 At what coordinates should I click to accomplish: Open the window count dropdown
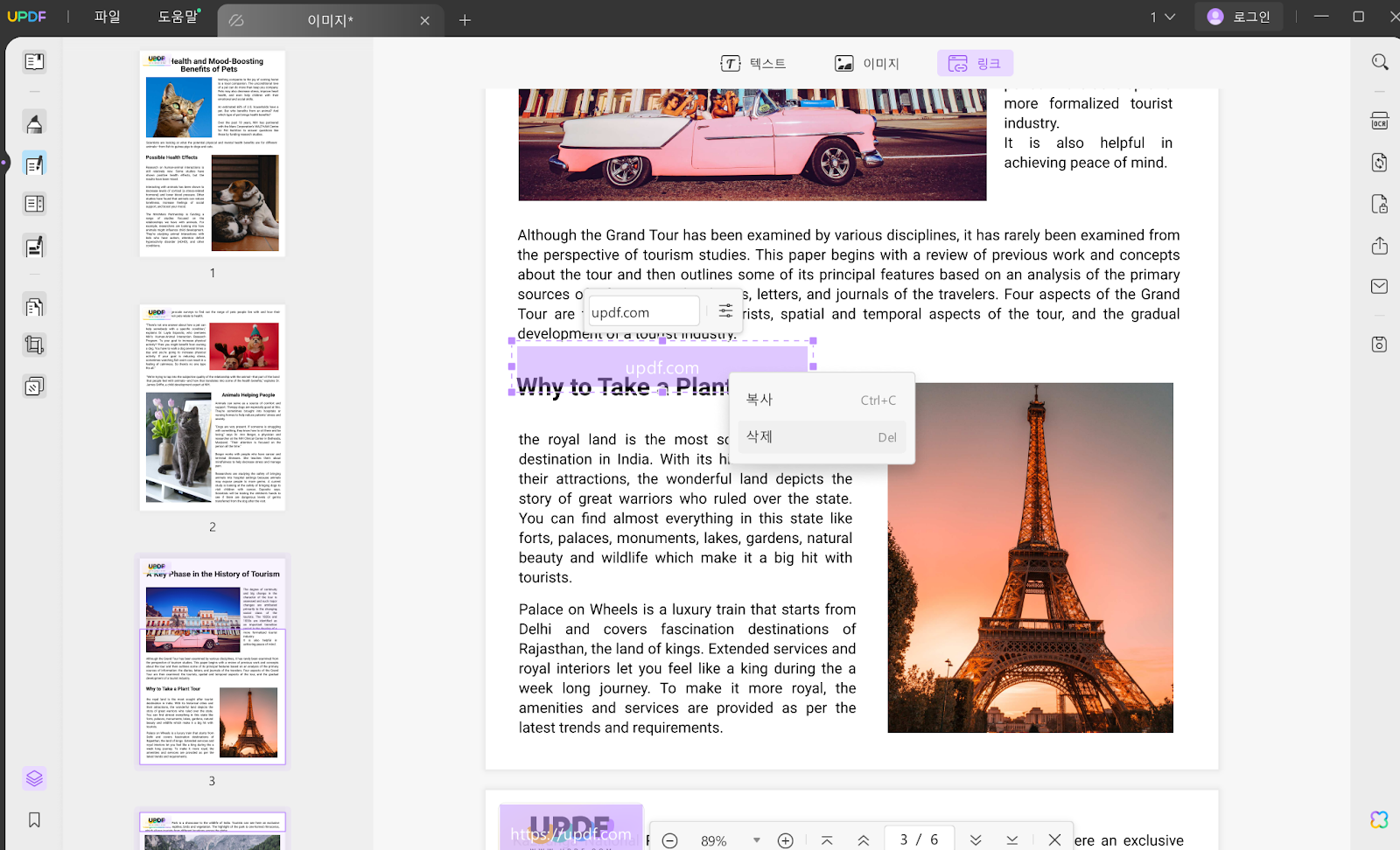point(1163,17)
